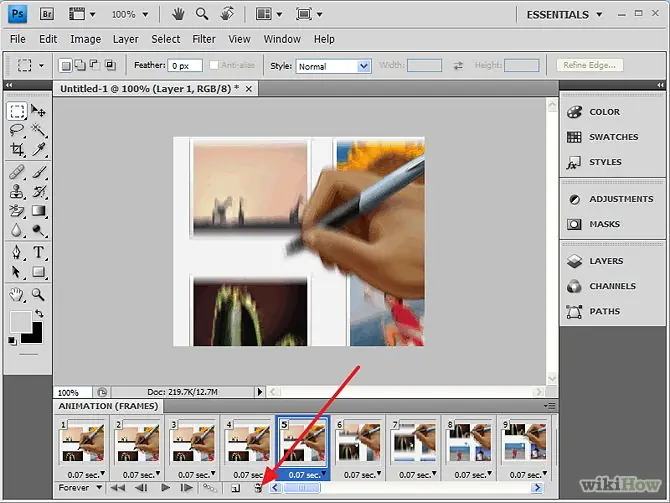This screenshot has height=503, width=670.
Task: Select the Gradient tool
Action: tap(38, 211)
